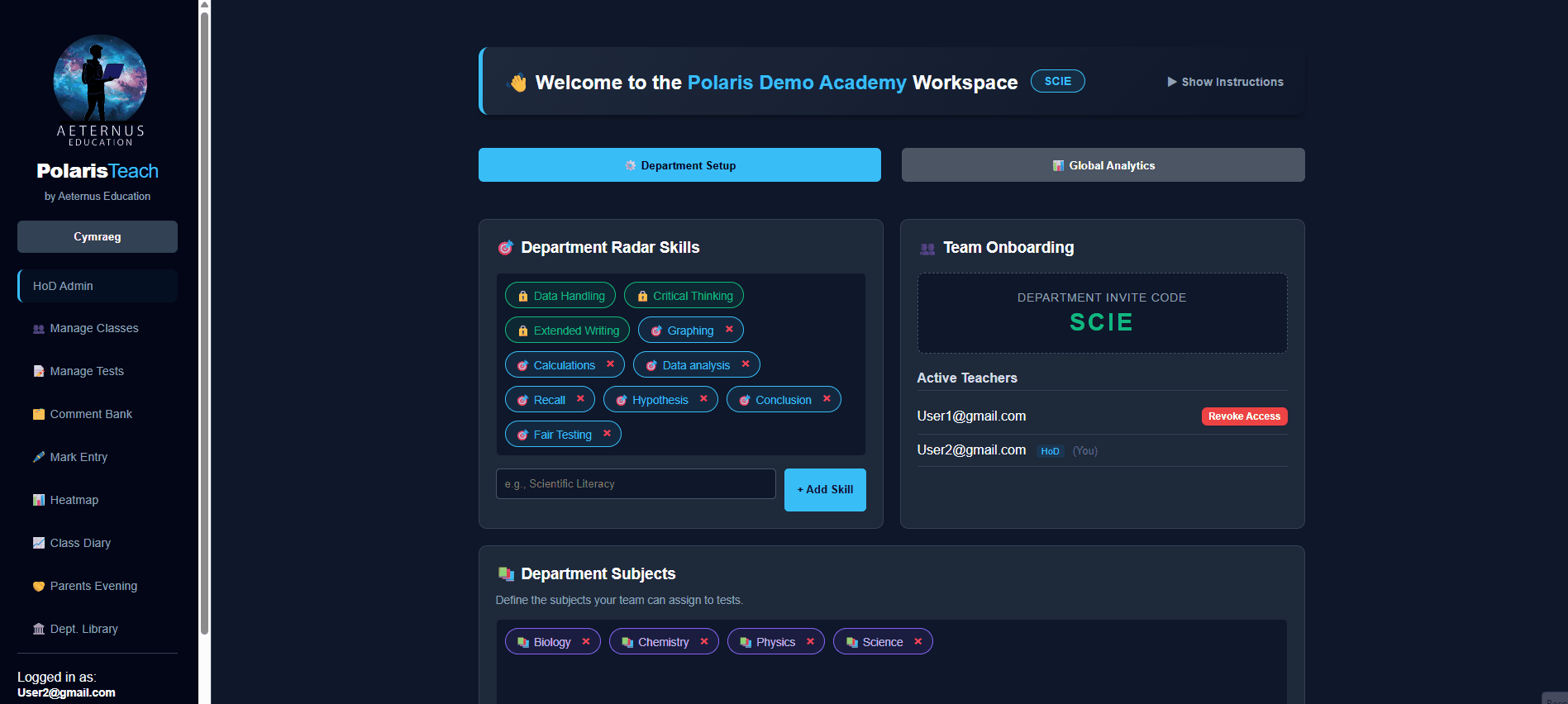This screenshot has height=704, width=1568.
Task: Click the target icon on Calculations chip
Action: click(x=522, y=365)
